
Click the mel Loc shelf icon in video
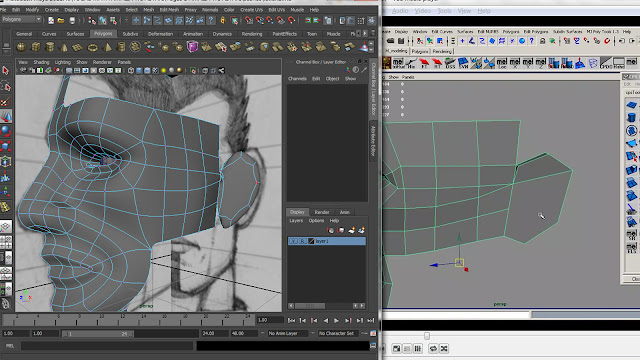click(x=502, y=63)
